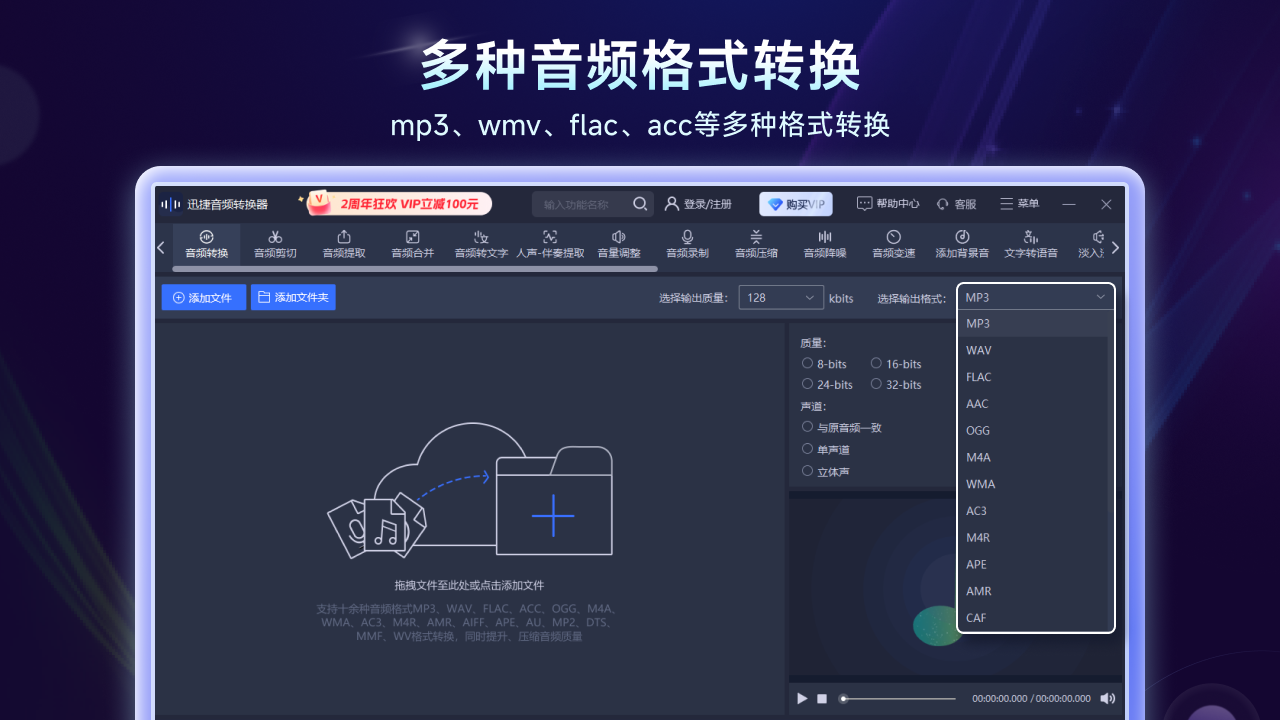The height and width of the screenshot is (720, 1280).
Task: Play the audio preview
Action: (x=802, y=698)
